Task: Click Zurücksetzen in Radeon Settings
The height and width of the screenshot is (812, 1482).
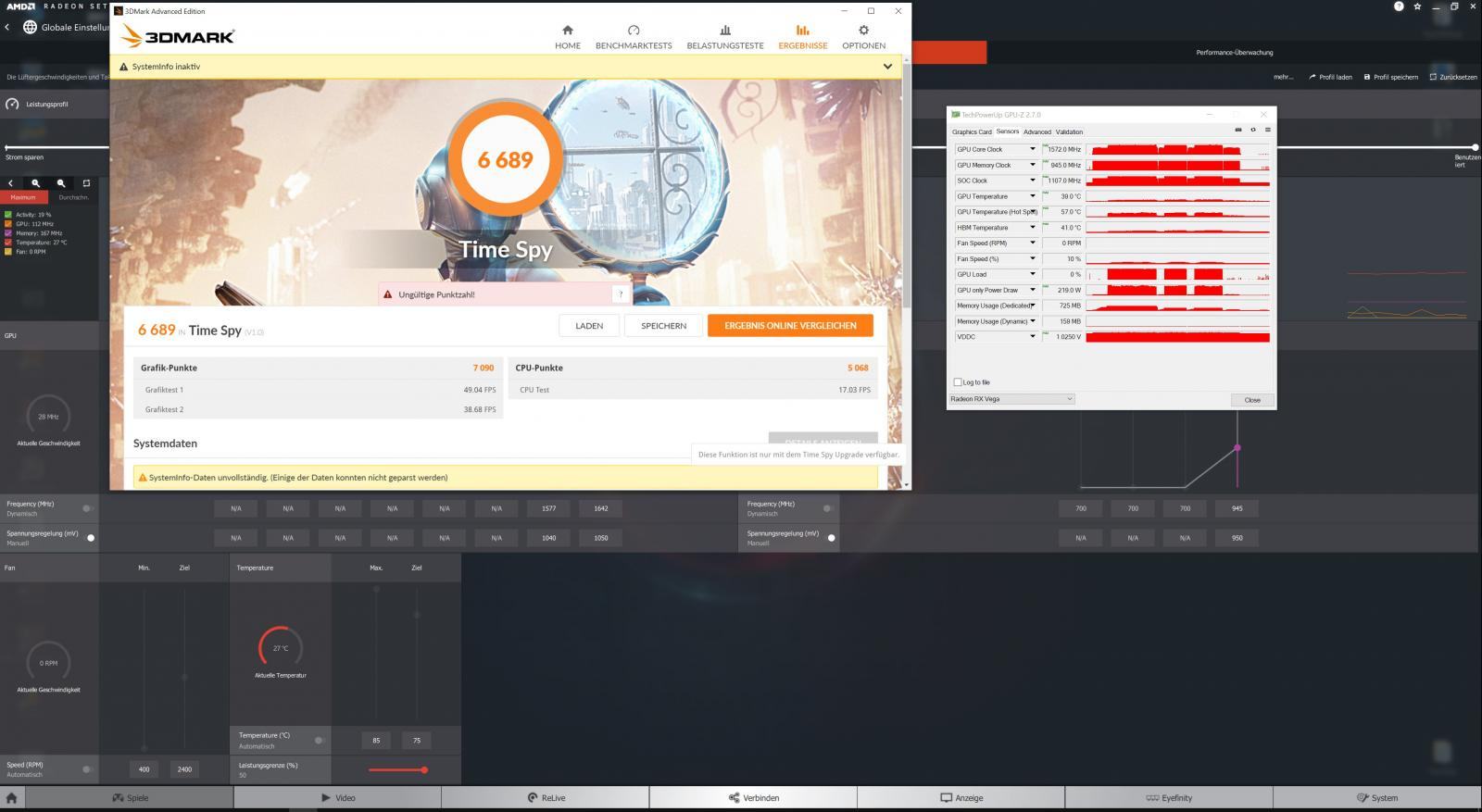Action: 1453,77
